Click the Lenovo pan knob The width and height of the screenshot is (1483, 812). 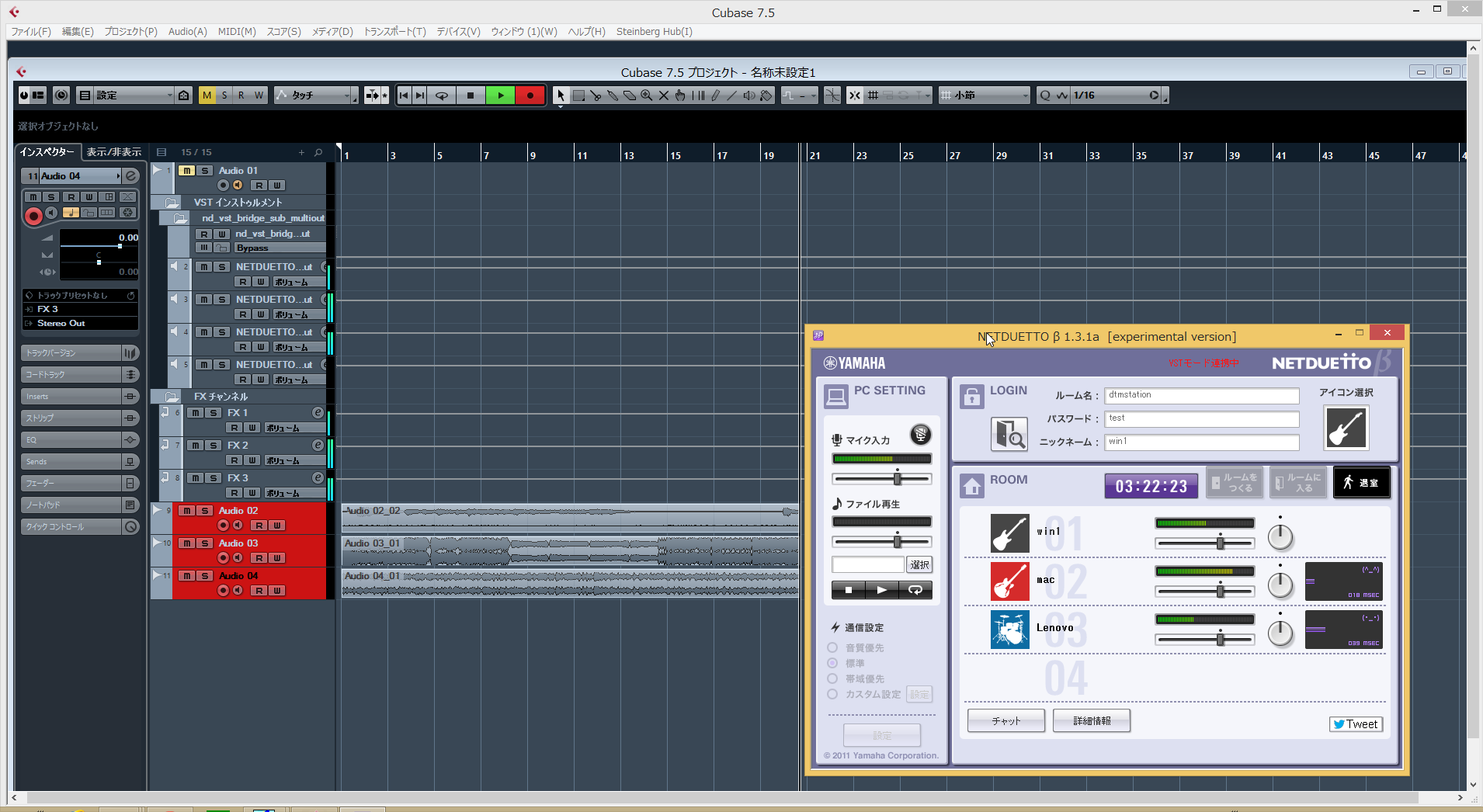(1280, 633)
